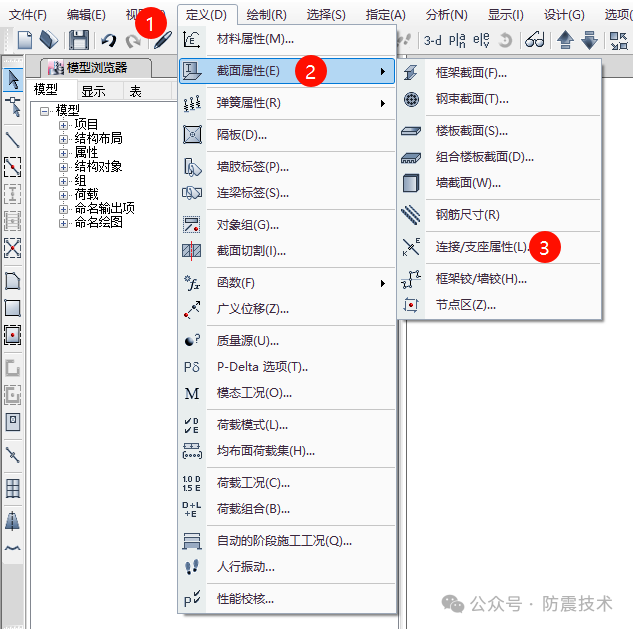The image size is (633, 629).
Task: Click the modal case M icon
Action: 192,393
